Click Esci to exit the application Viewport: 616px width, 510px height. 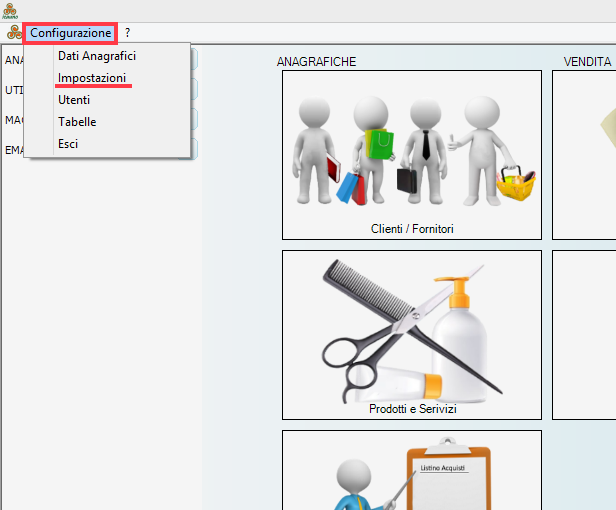click(x=68, y=144)
